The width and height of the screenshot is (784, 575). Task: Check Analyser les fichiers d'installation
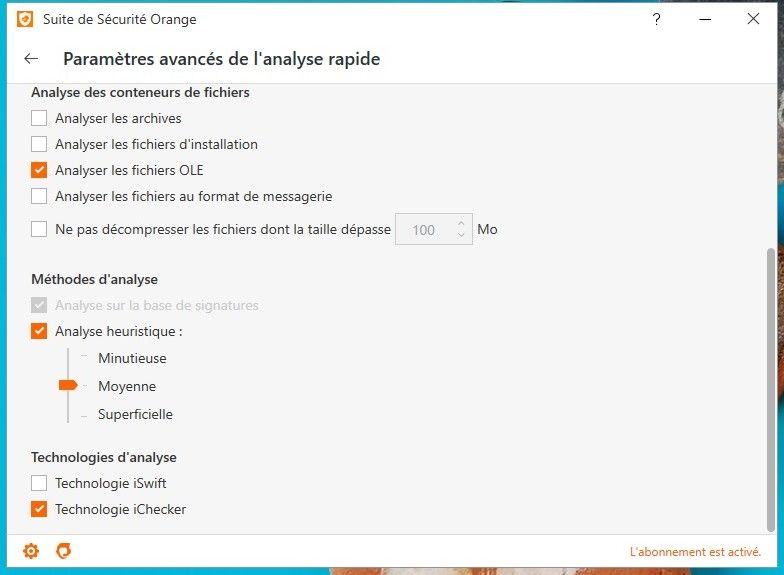(39, 144)
